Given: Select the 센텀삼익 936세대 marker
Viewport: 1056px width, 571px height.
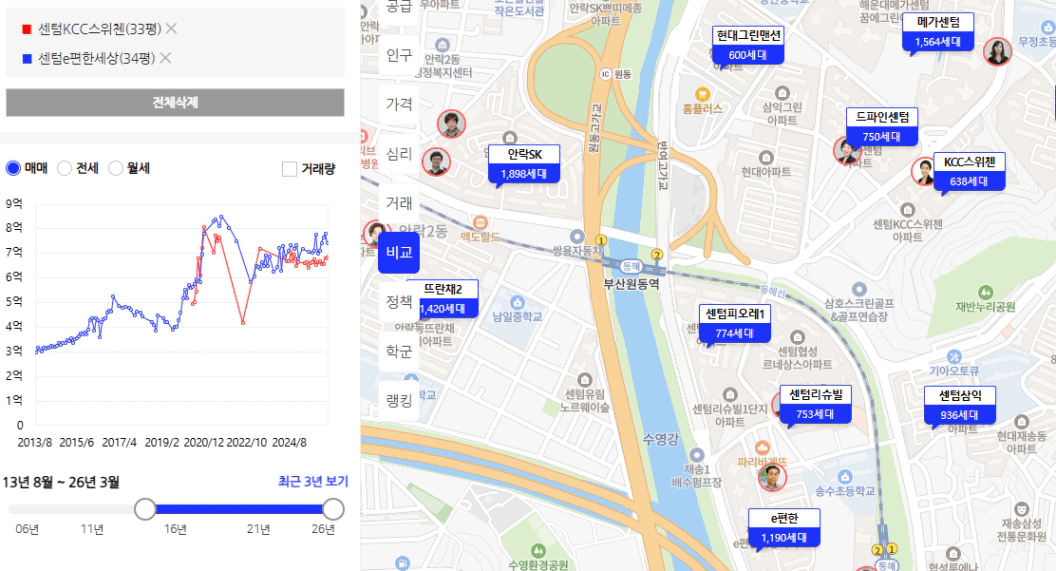Looking at the screenshot, I should pyautogui.click(x=960, y=405).
